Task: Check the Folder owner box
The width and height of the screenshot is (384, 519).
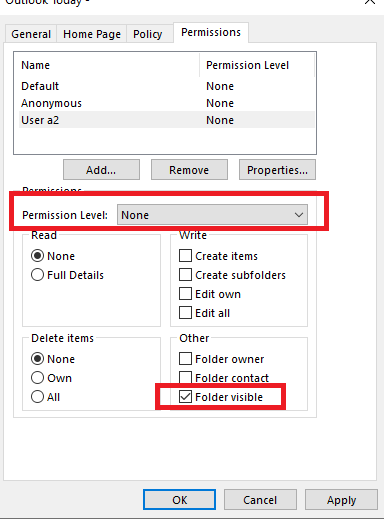Action: coord(185,359)
